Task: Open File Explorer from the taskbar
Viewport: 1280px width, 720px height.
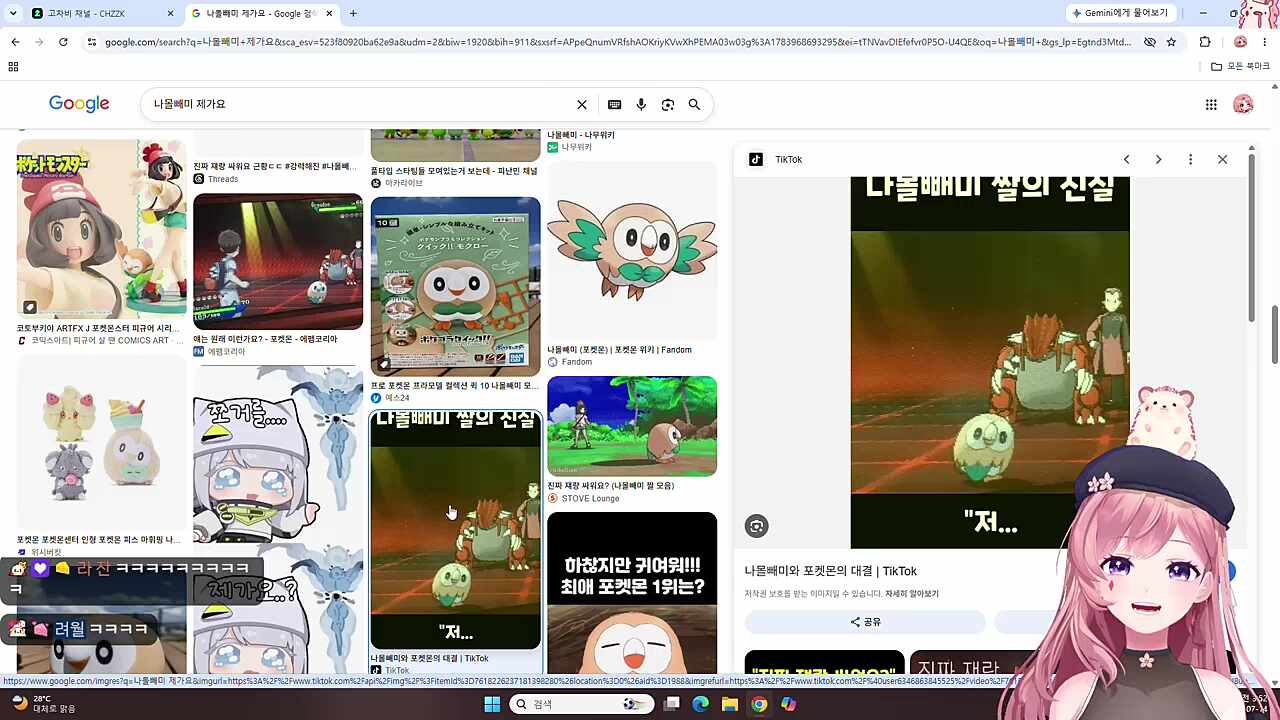Action: (730, 704)
